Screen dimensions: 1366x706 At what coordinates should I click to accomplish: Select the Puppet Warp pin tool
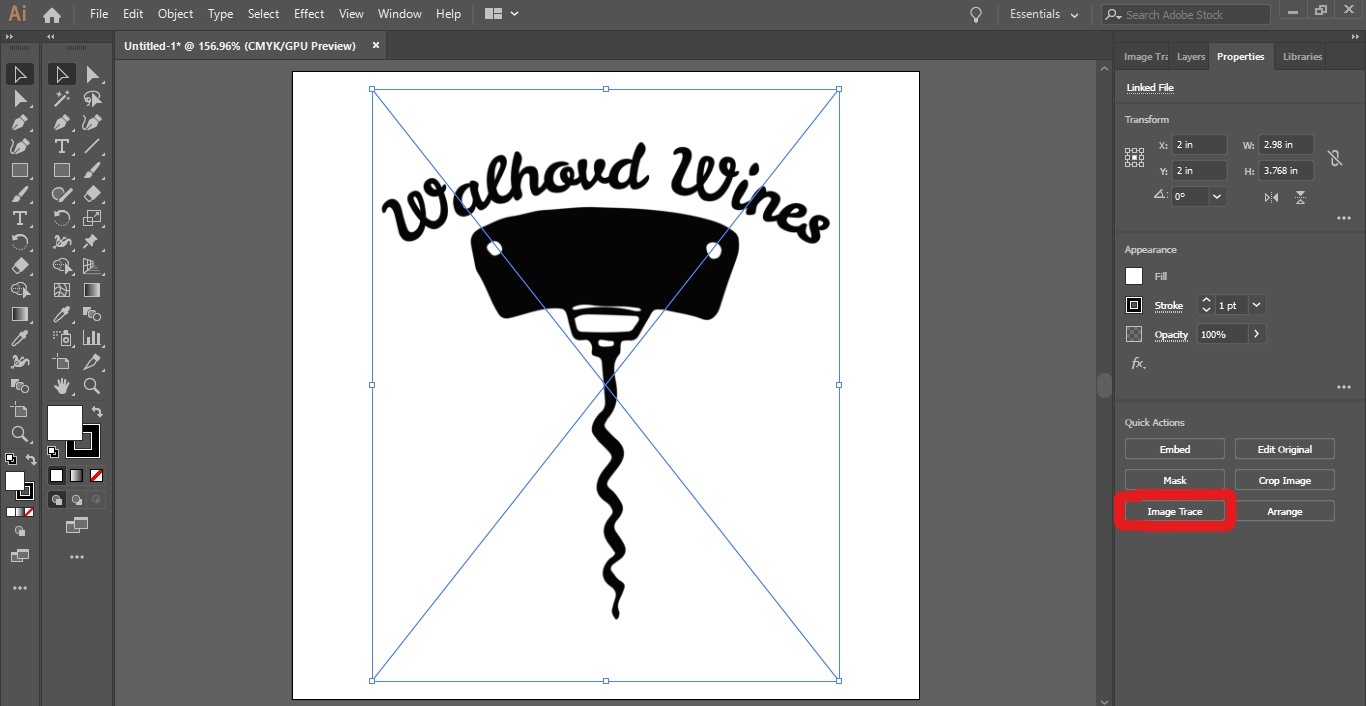(x=92, y=242)
